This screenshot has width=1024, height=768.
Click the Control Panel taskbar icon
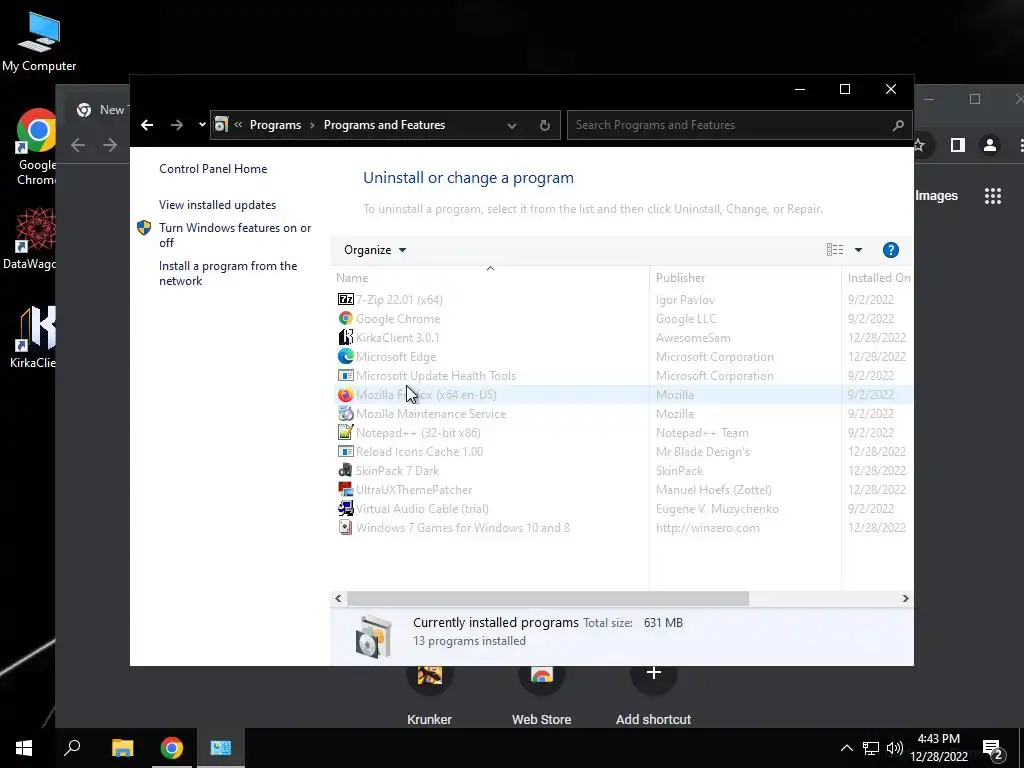tap(221, 748)
